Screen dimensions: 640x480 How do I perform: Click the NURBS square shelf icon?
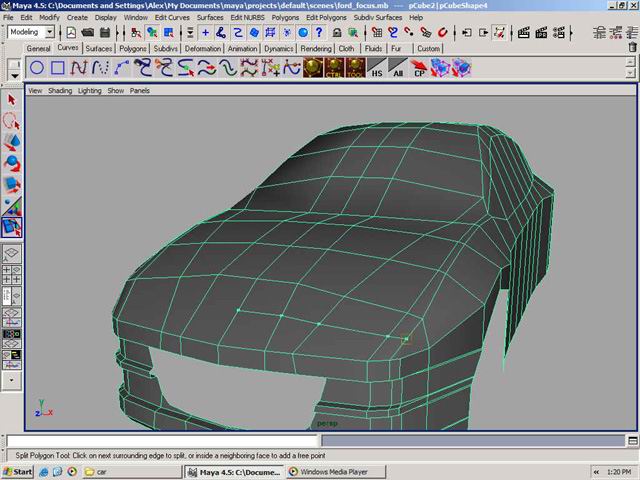58,68
